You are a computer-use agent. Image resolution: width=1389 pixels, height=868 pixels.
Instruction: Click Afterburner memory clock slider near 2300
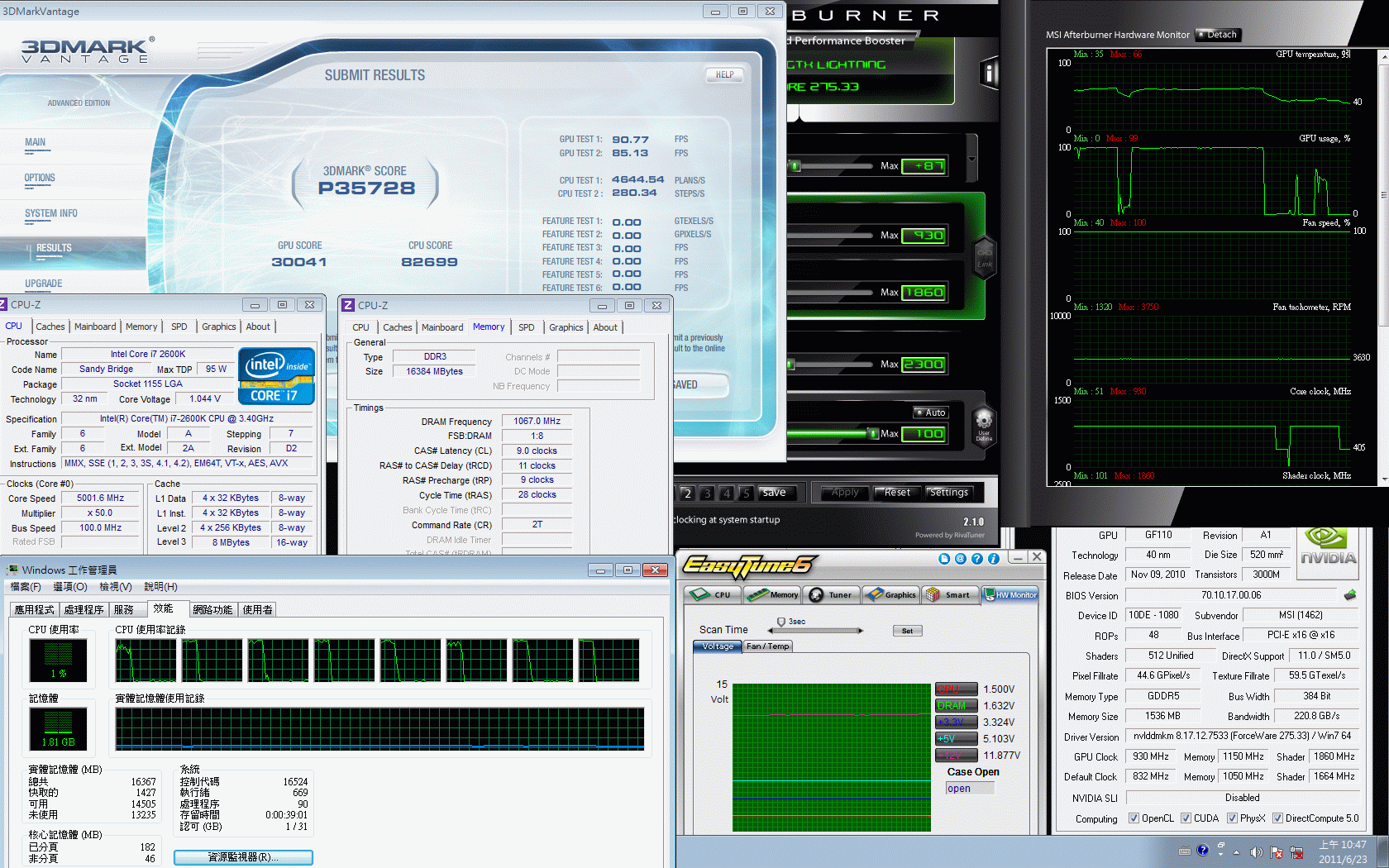click(x=791, y=364)
